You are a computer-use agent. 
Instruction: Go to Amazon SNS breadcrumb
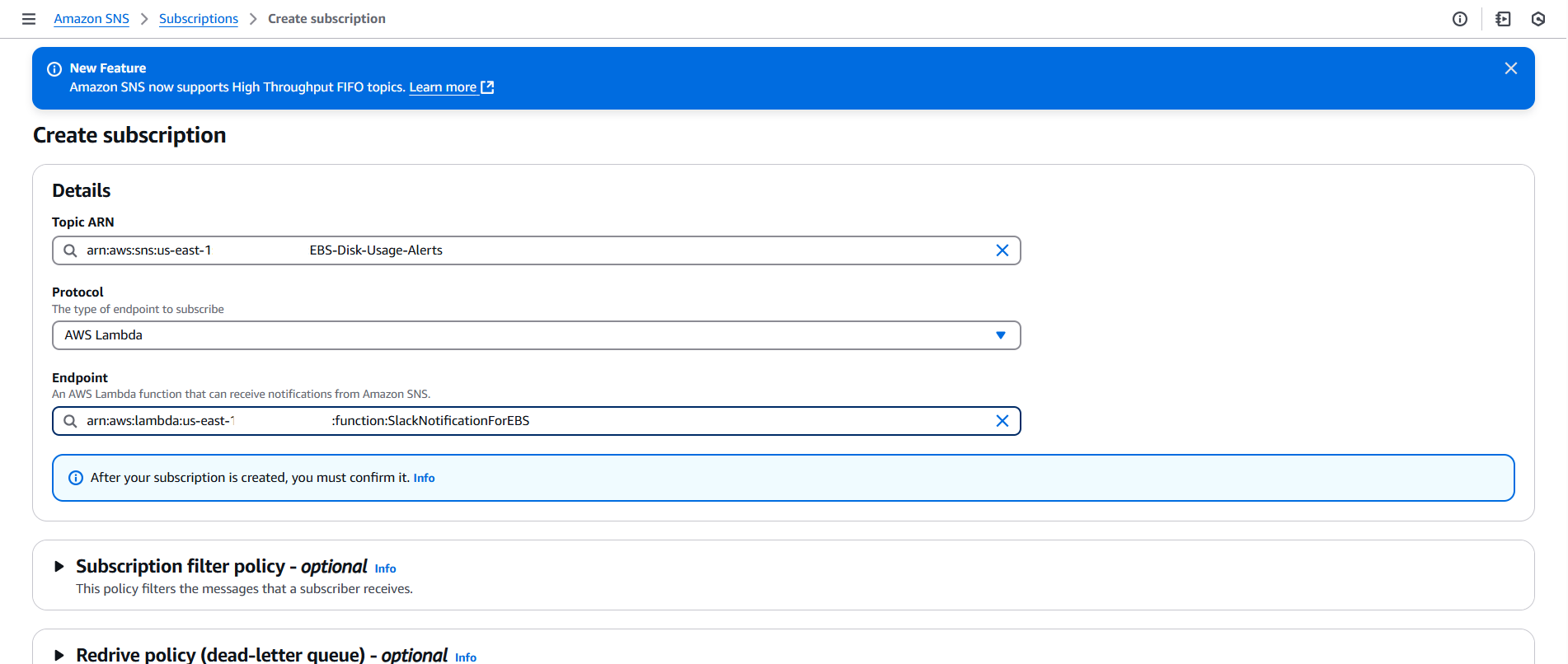92,19
